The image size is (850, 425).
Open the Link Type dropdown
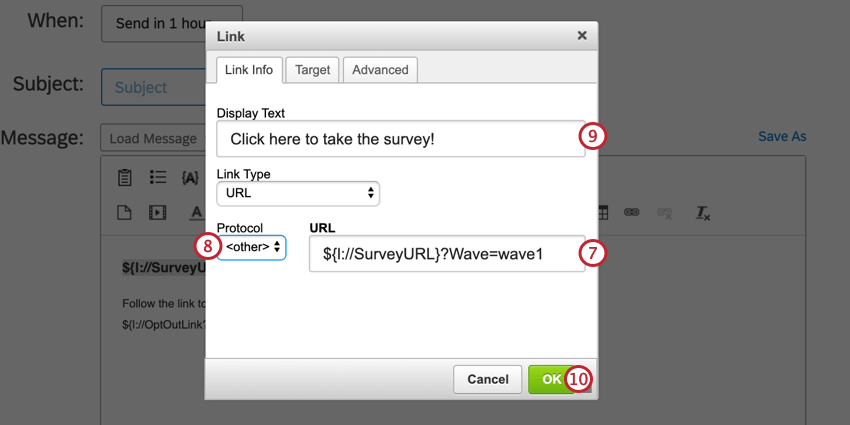coord(298,193)
